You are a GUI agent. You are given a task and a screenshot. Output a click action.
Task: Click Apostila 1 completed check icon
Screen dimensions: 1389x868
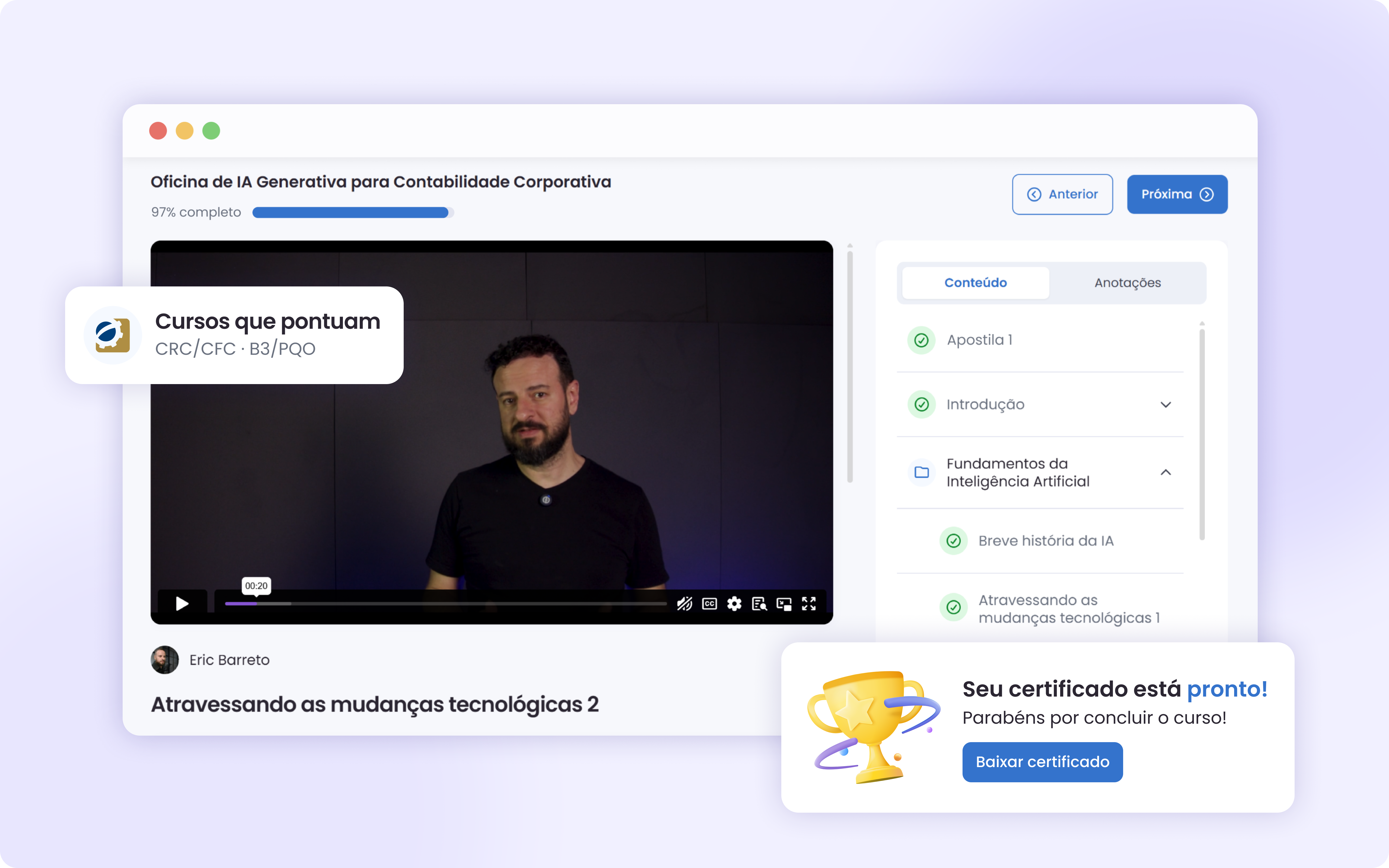[x=921, y=340]
